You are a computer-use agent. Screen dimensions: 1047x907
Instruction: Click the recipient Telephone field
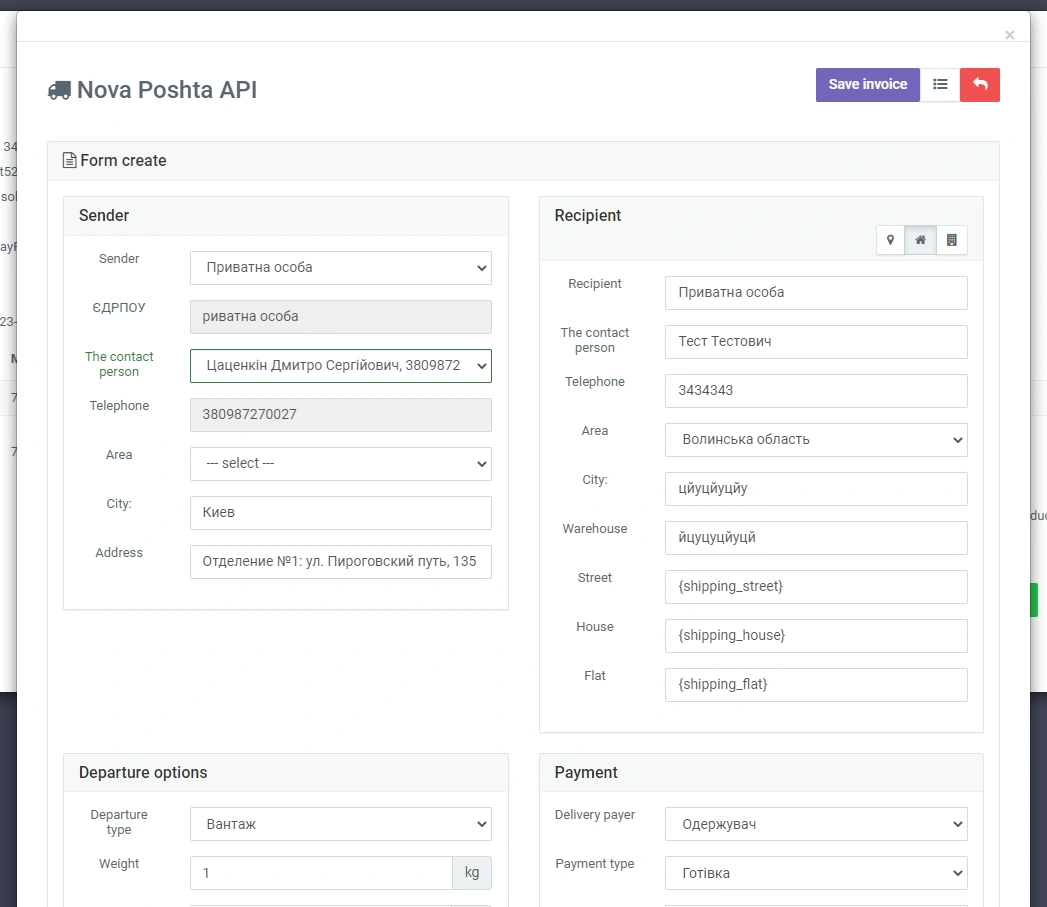[815, 391]
